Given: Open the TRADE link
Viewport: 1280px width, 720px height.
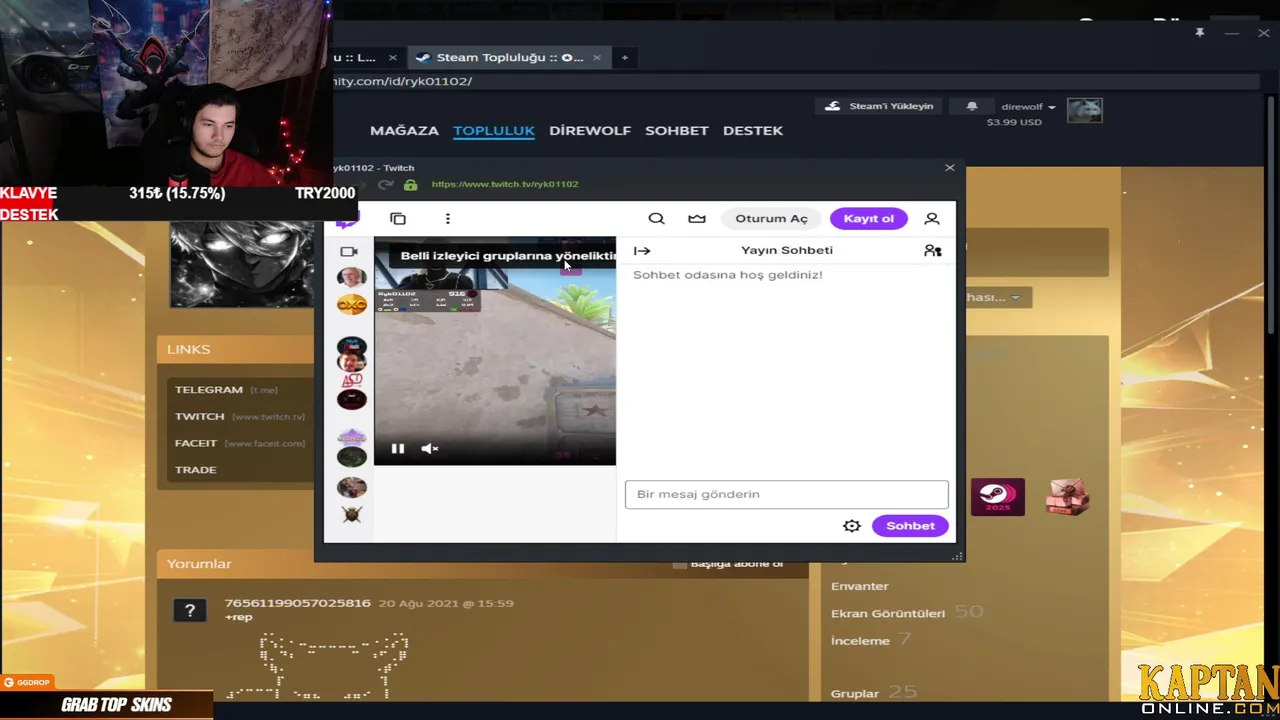Looking at the screenshot, I should point(196,470).
